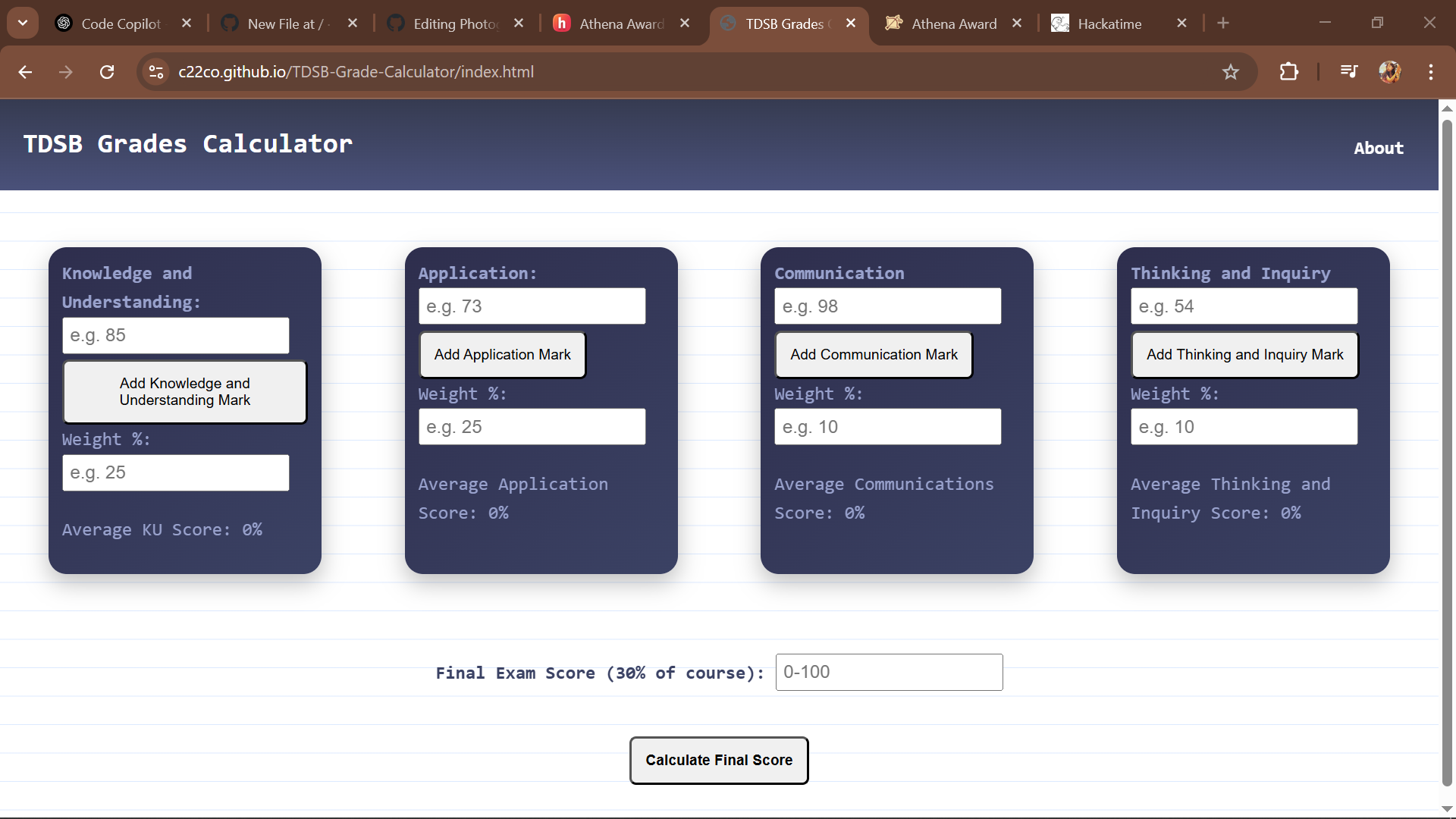Close the Hackatime tab

pyautogui.click(x=1181, y=24)
